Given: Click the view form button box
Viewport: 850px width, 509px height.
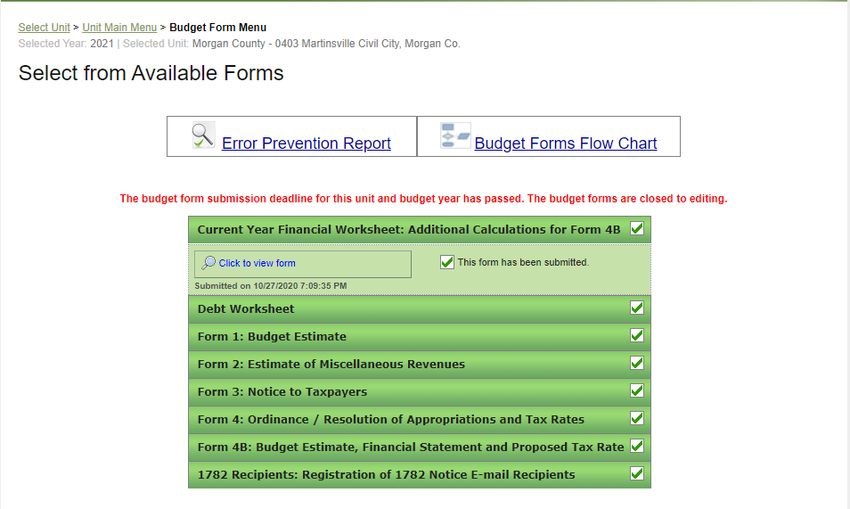Looking at the screenshot, I should click(x=302, y=264).
